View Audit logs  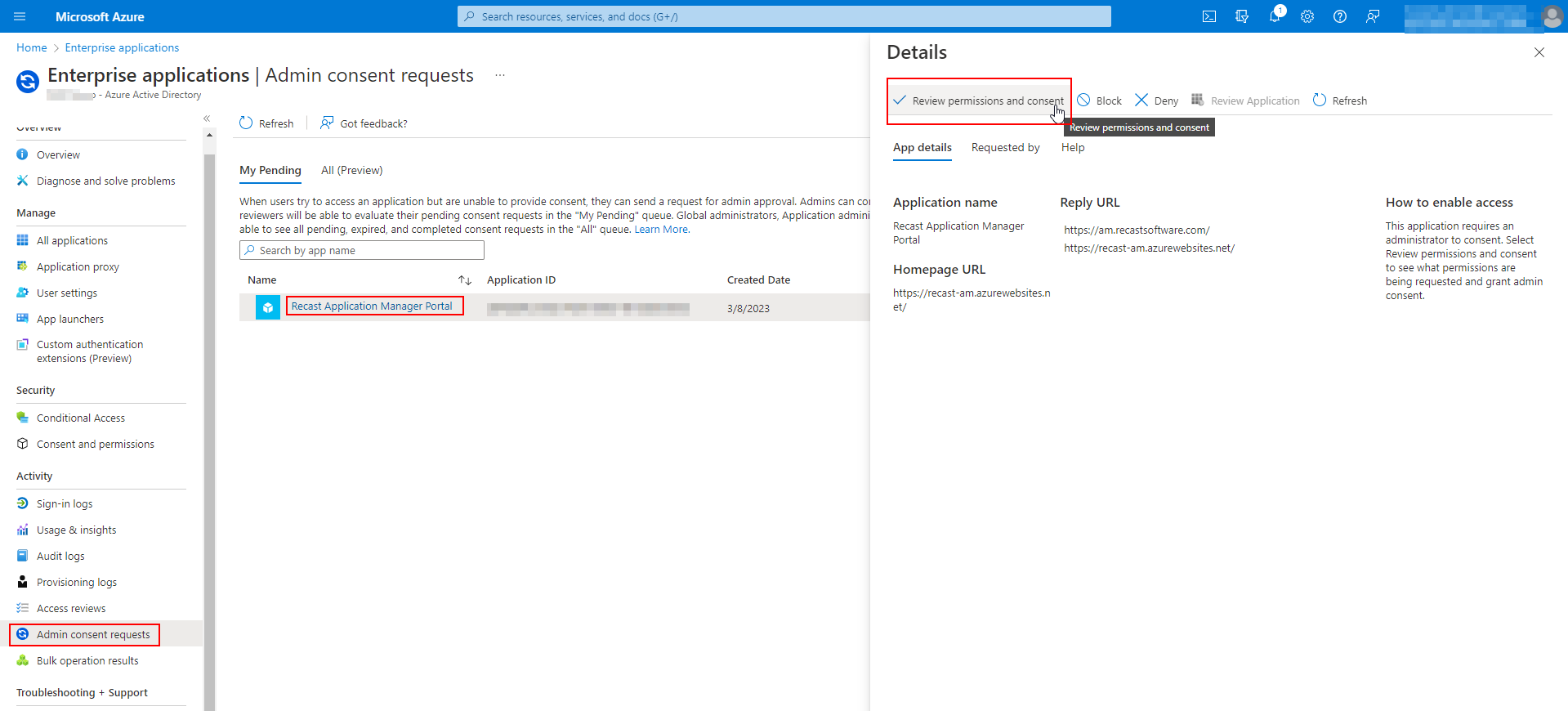point(60,556)
